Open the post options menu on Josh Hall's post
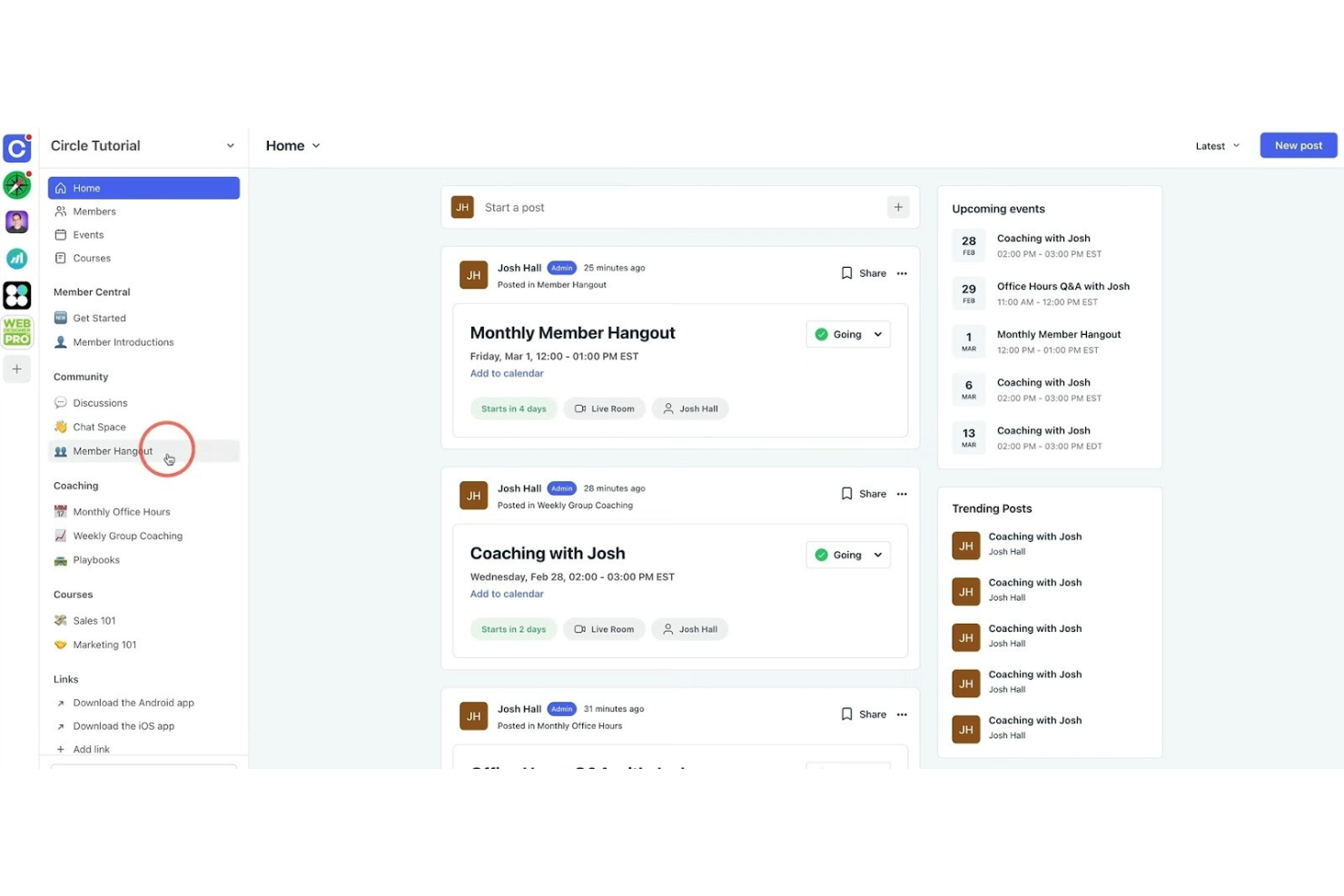The width and height of the screenshot is (1344, 896). tap(902, 273)
